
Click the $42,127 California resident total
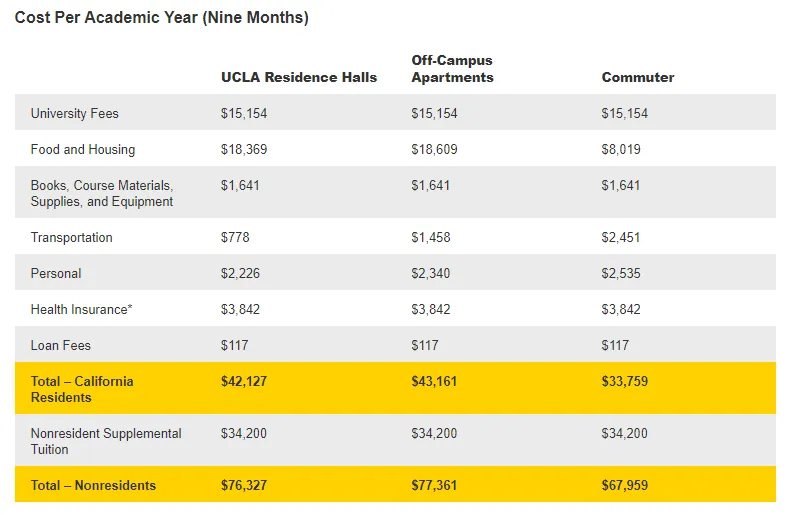[x=244, y=381]
